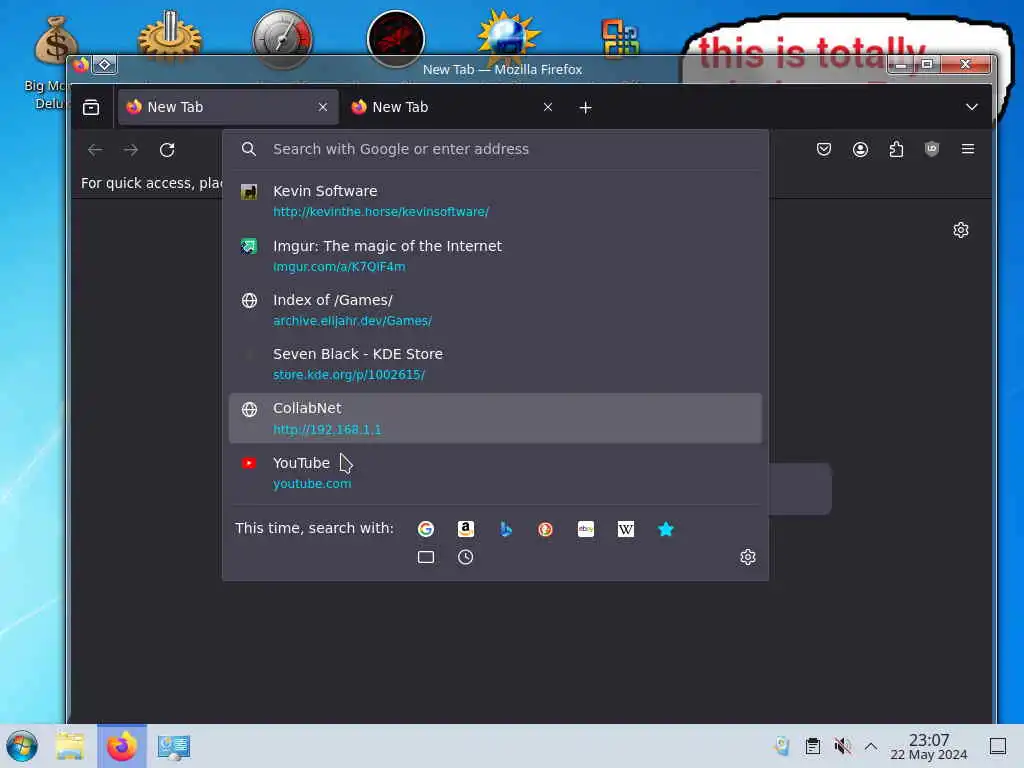Open the Firefox View pinned tab icon
Viewport: 1024px width, 768px height.
click(91, 107)
